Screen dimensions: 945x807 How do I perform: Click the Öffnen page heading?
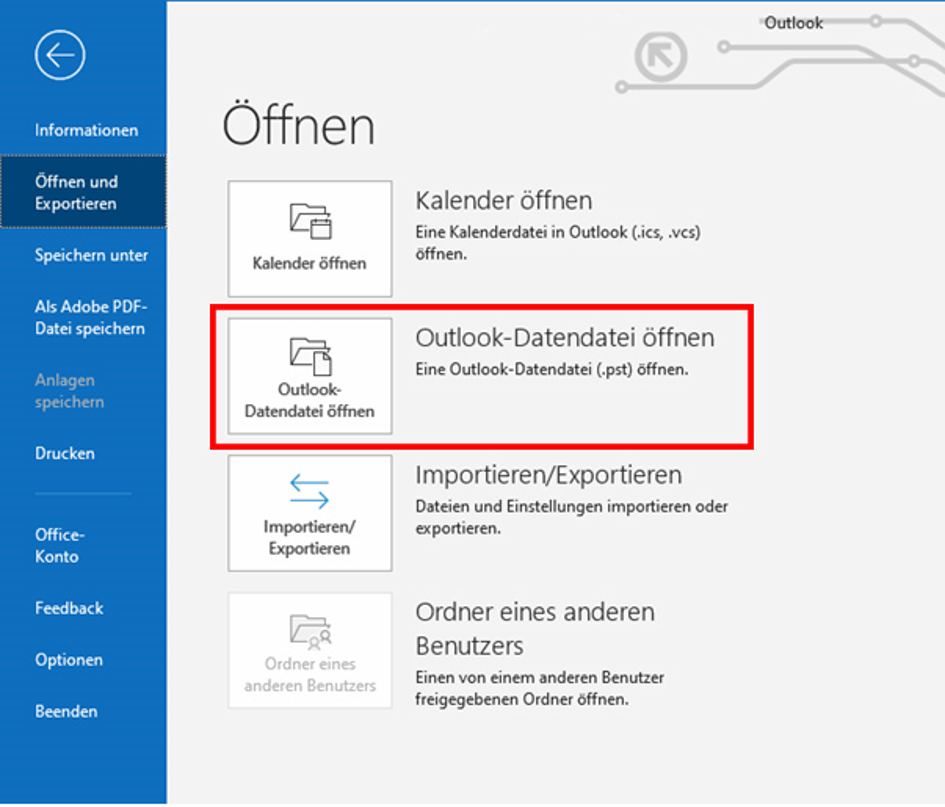tap(298, 124)
